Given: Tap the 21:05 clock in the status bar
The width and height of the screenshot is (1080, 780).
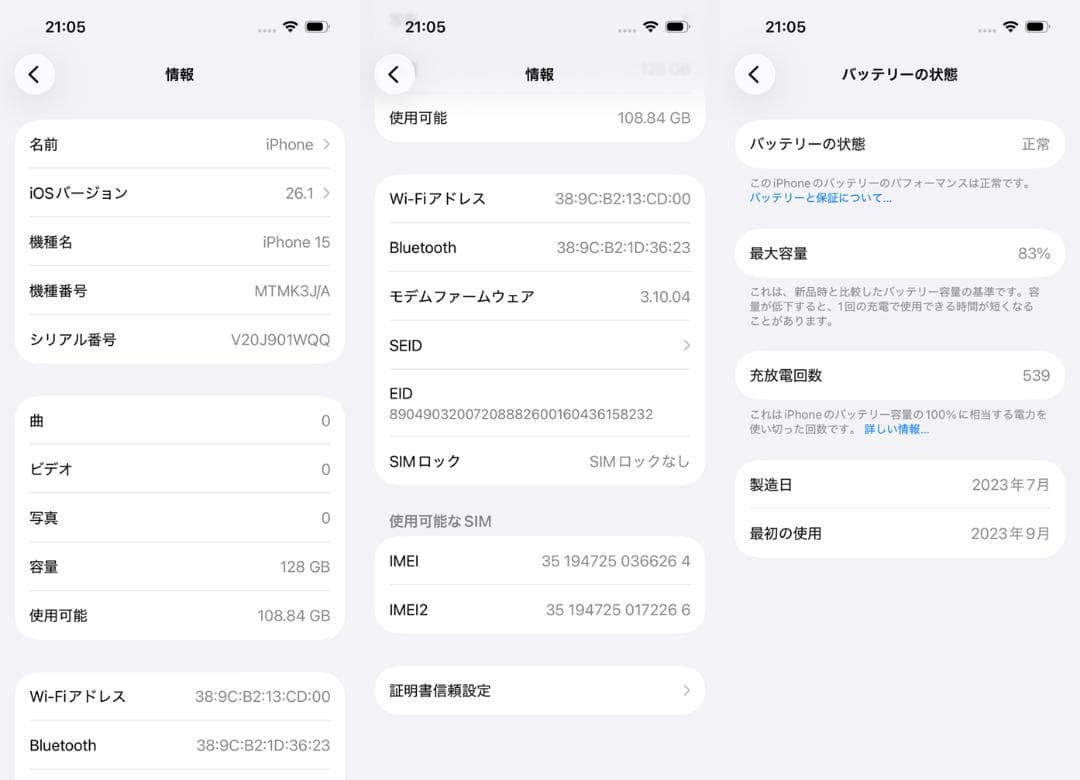Looking at the screenshot, I should click(x=66, y=27).
